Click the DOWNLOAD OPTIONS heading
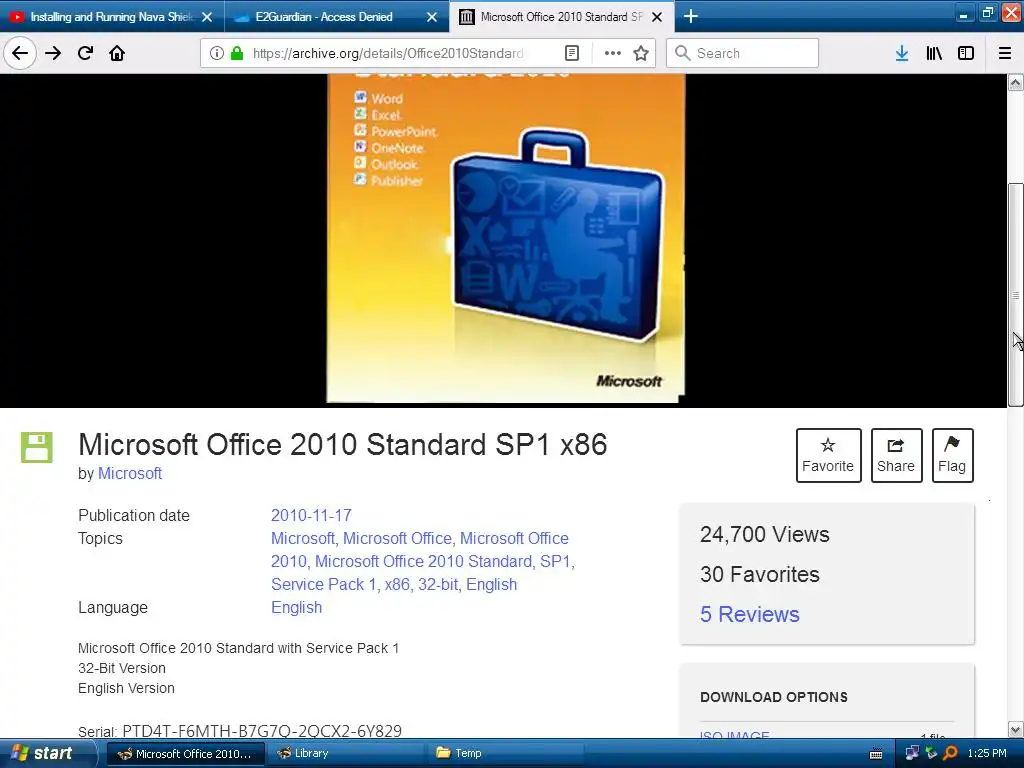This screenshot has height=768, width=1024. click(773, 697)
